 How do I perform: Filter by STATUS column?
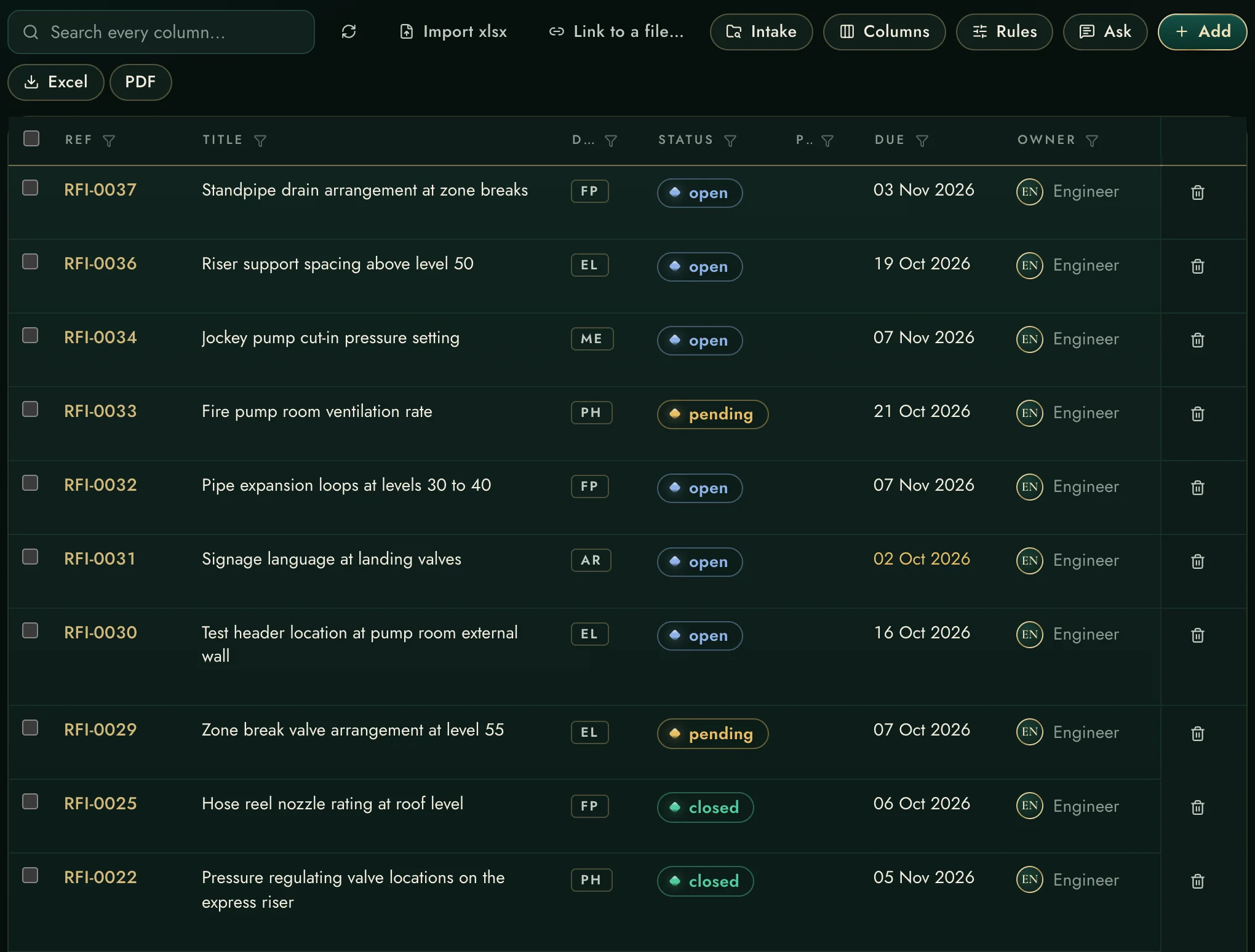click(730, 141)
